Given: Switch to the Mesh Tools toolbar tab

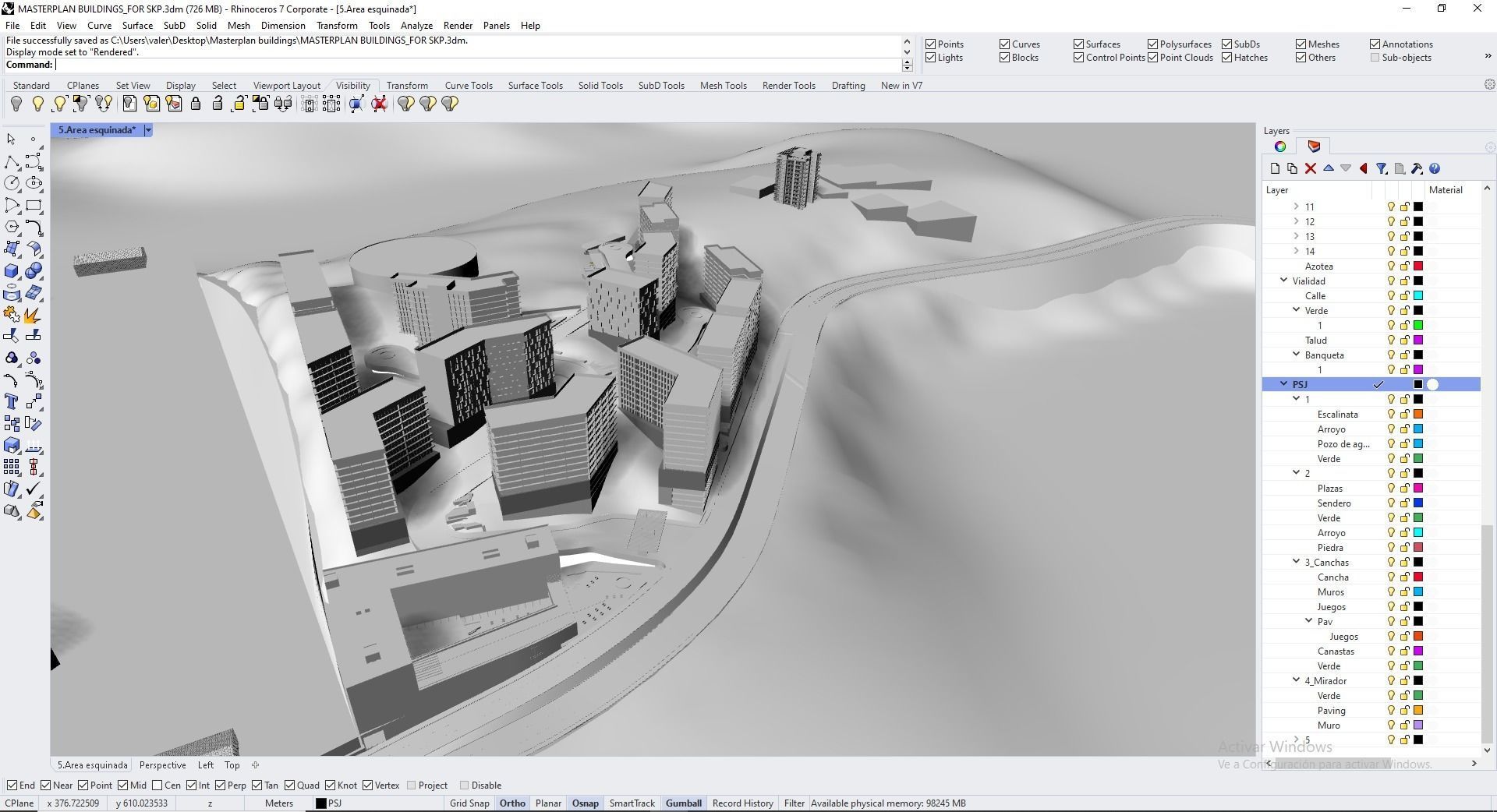Looking at the screenshot, I should click(x=723, y=86).
